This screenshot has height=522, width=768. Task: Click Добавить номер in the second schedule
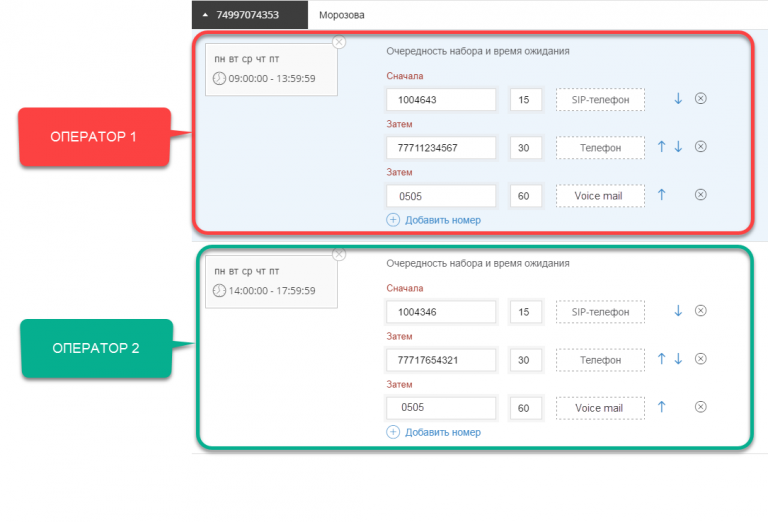pyautogui.click(x=442, y=432)
